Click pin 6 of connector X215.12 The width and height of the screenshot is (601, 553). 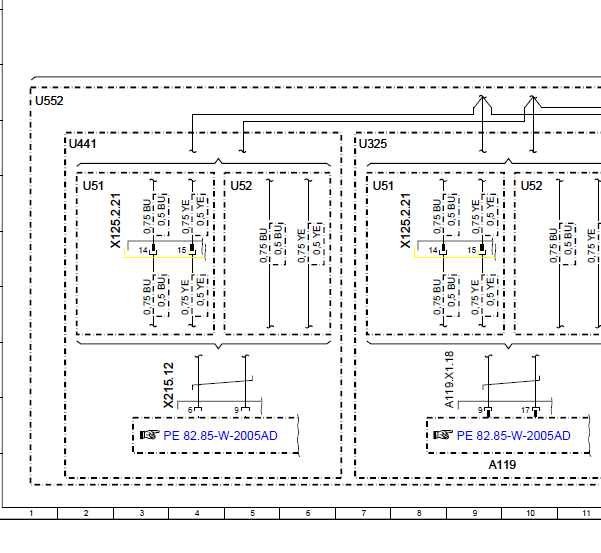click(190, 410)
